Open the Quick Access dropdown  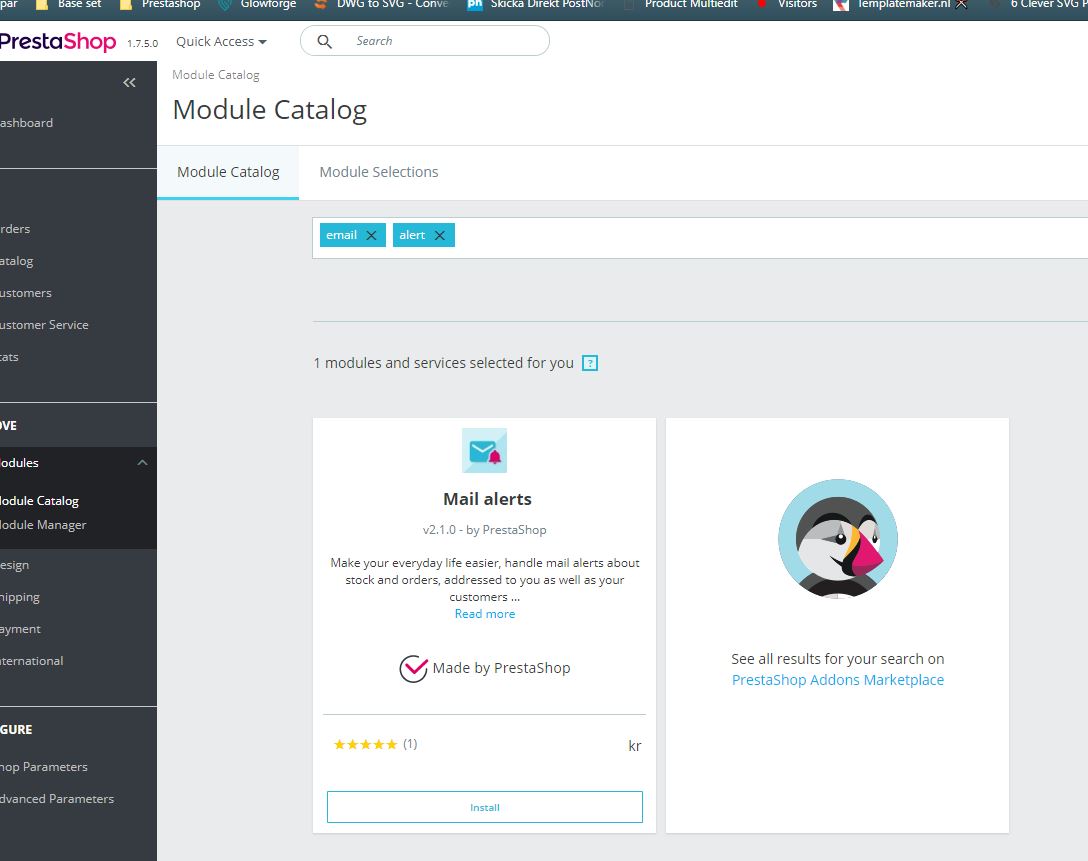[221, 42]
